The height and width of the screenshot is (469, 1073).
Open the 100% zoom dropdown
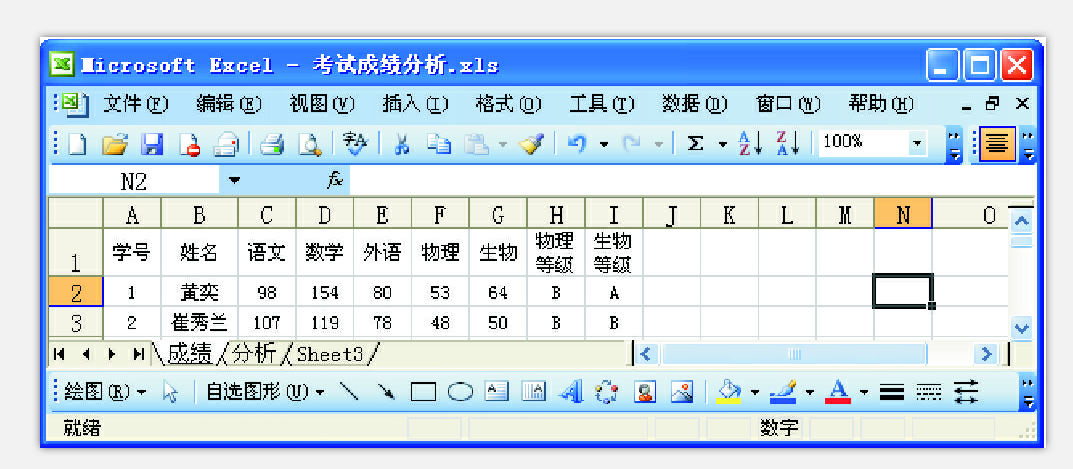918,144
